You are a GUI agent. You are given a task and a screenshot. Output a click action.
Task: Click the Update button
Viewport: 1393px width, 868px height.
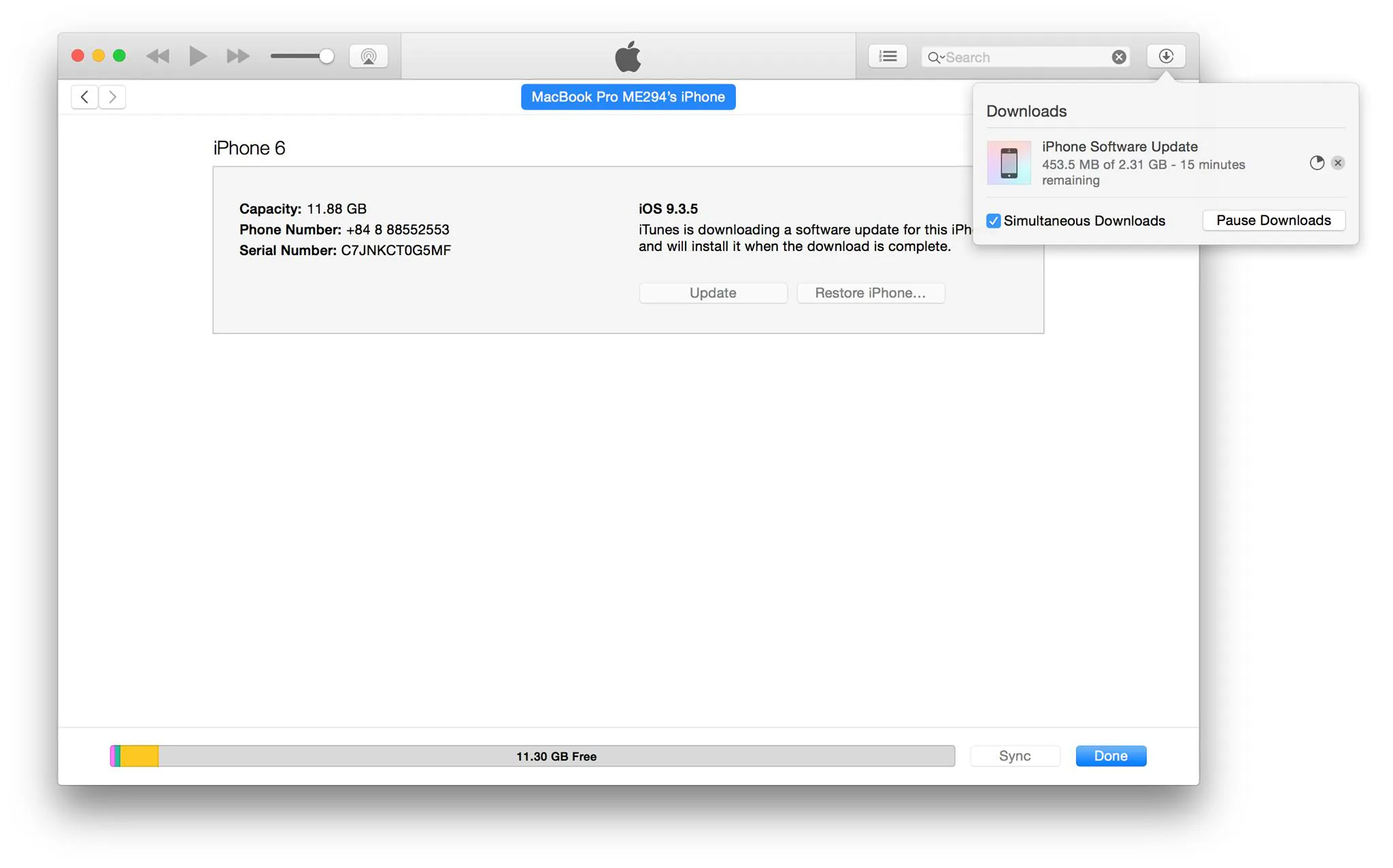coord(713,293)
